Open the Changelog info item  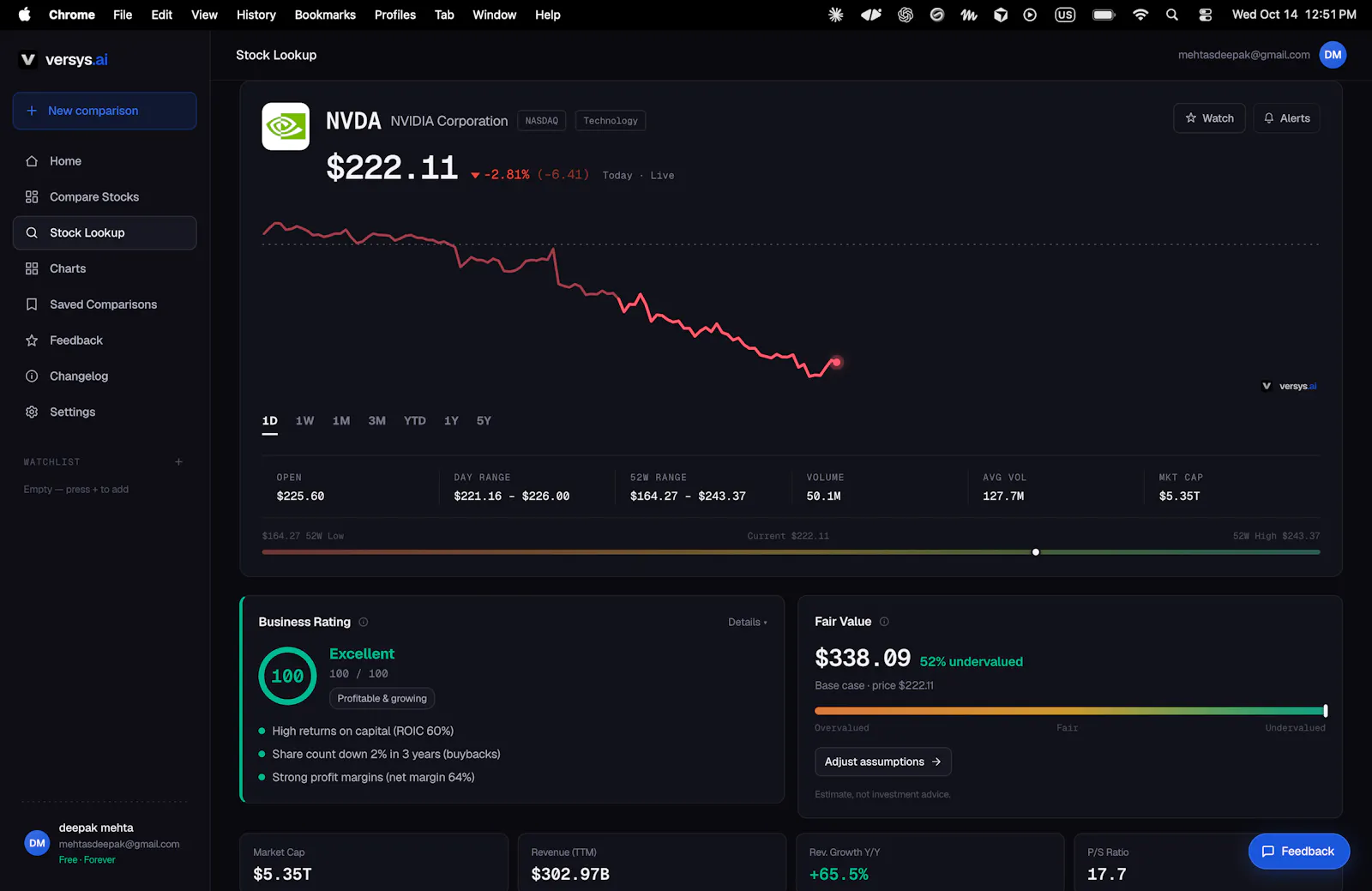(x=105, y=376)
